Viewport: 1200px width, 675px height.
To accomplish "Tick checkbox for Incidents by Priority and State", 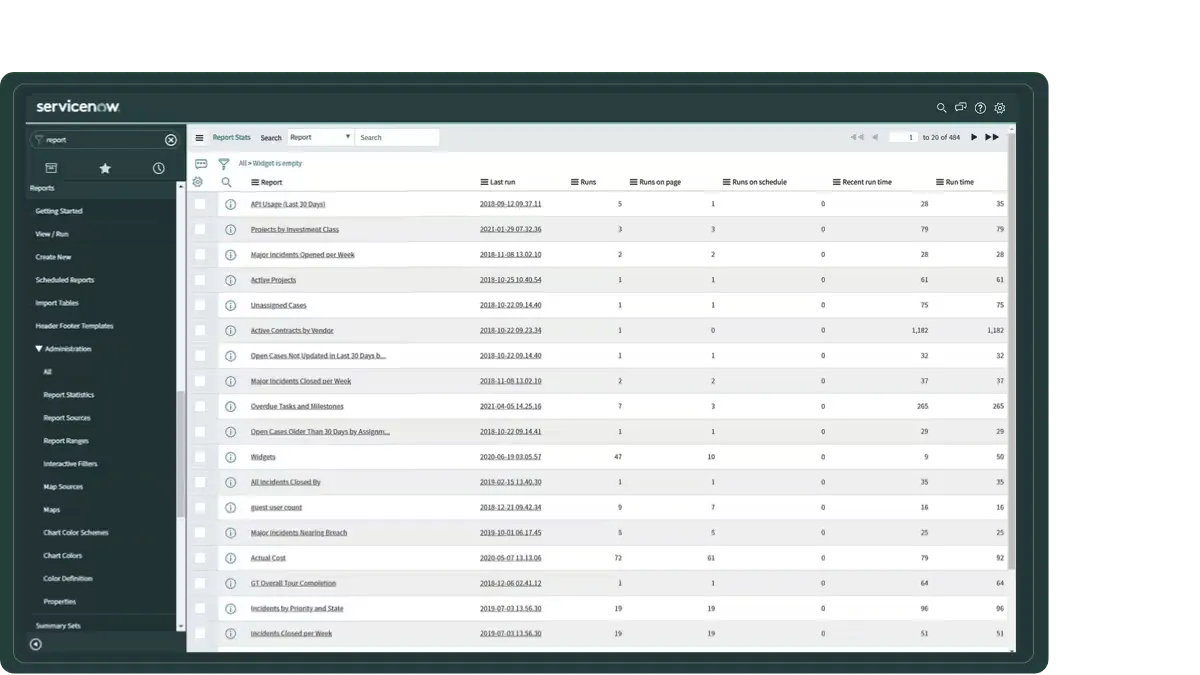I will click(200, 608).
